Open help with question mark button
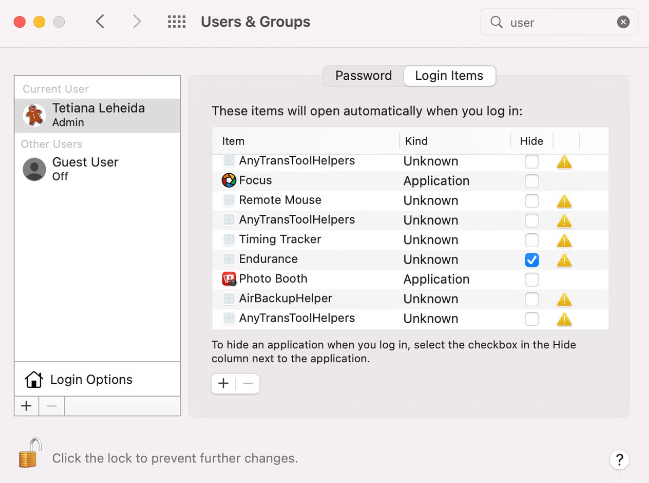 coord(619,459)
